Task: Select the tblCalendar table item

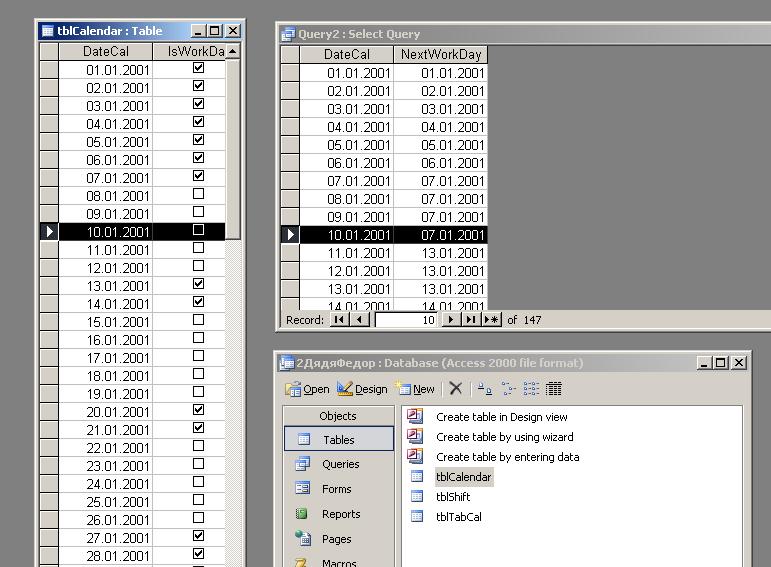Action: click(x=464, y=477)
